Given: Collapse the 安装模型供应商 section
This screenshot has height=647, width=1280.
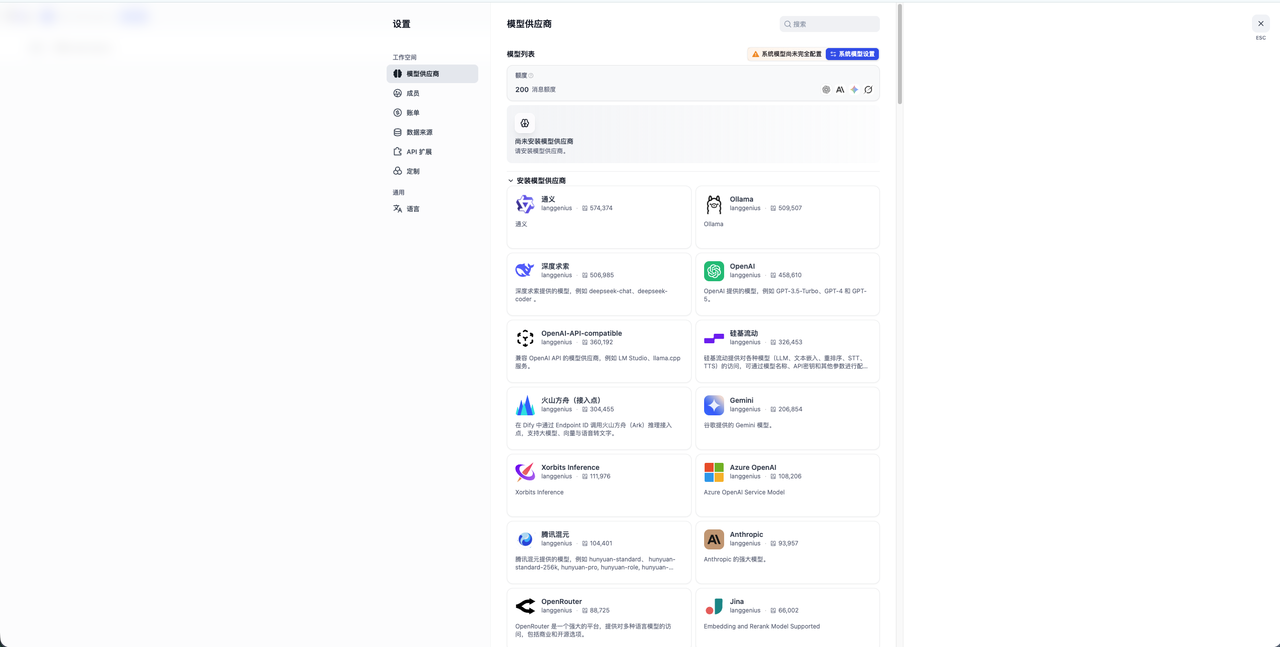Looking at the screenshot, I should tap(511, 181).
